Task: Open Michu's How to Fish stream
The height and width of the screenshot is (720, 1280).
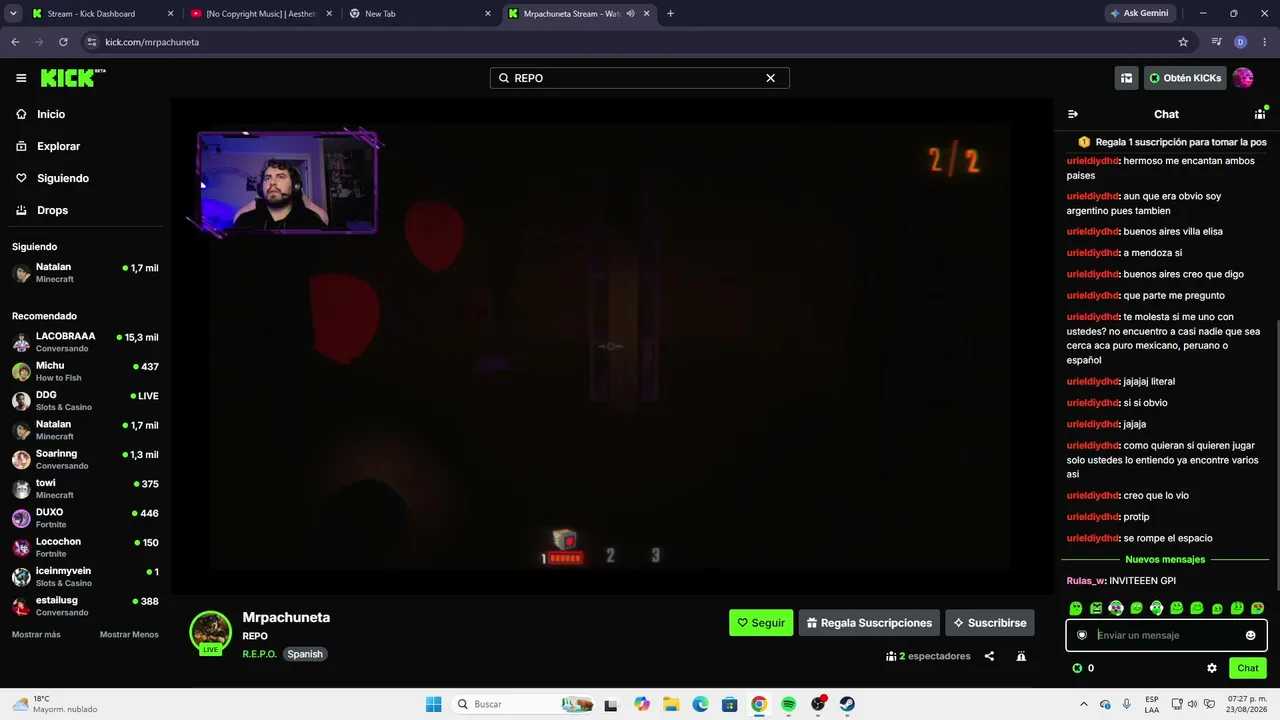Action: (x=85, y=371)
